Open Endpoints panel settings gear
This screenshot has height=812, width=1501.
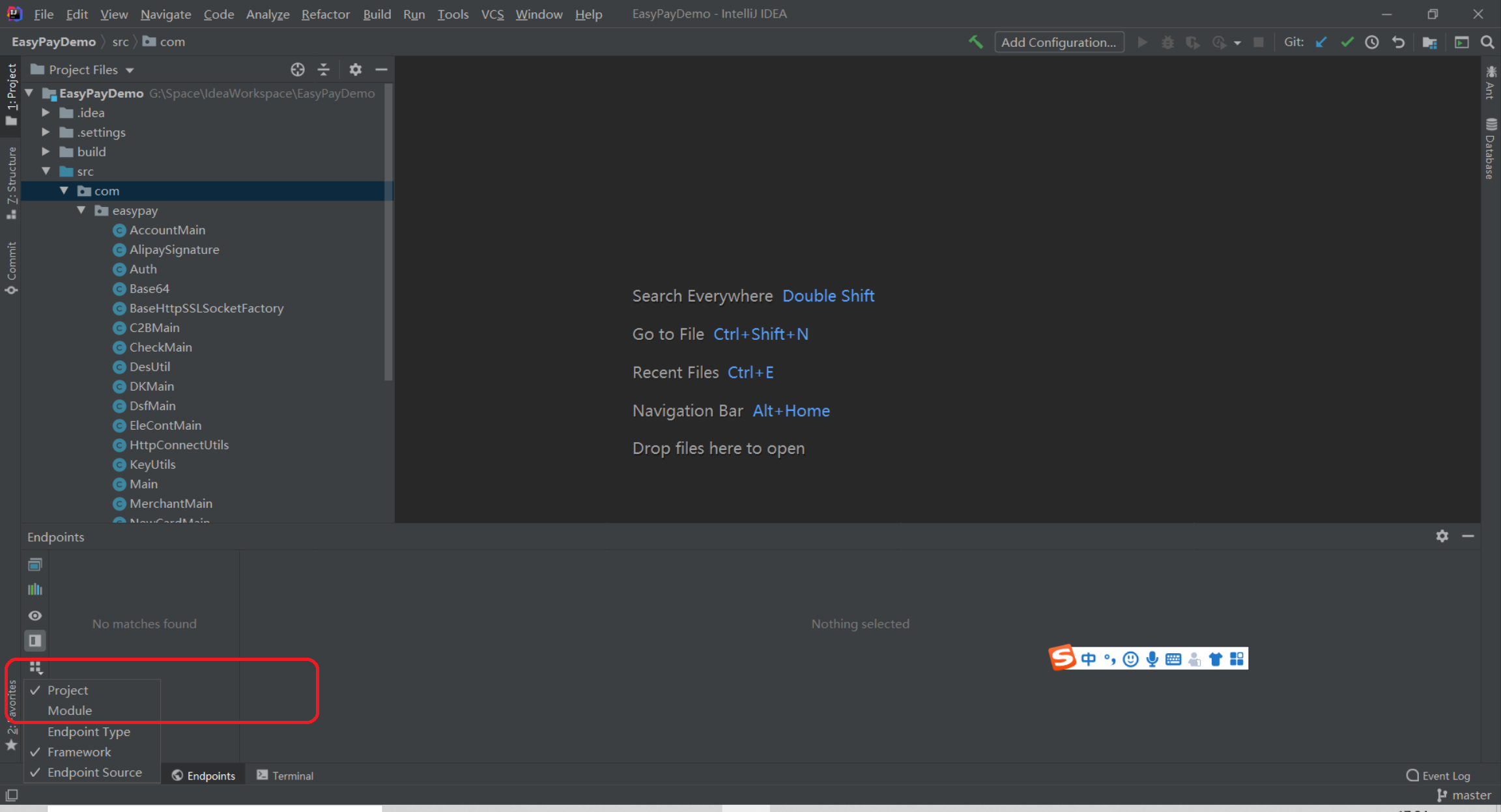[x=1442, y=536]
